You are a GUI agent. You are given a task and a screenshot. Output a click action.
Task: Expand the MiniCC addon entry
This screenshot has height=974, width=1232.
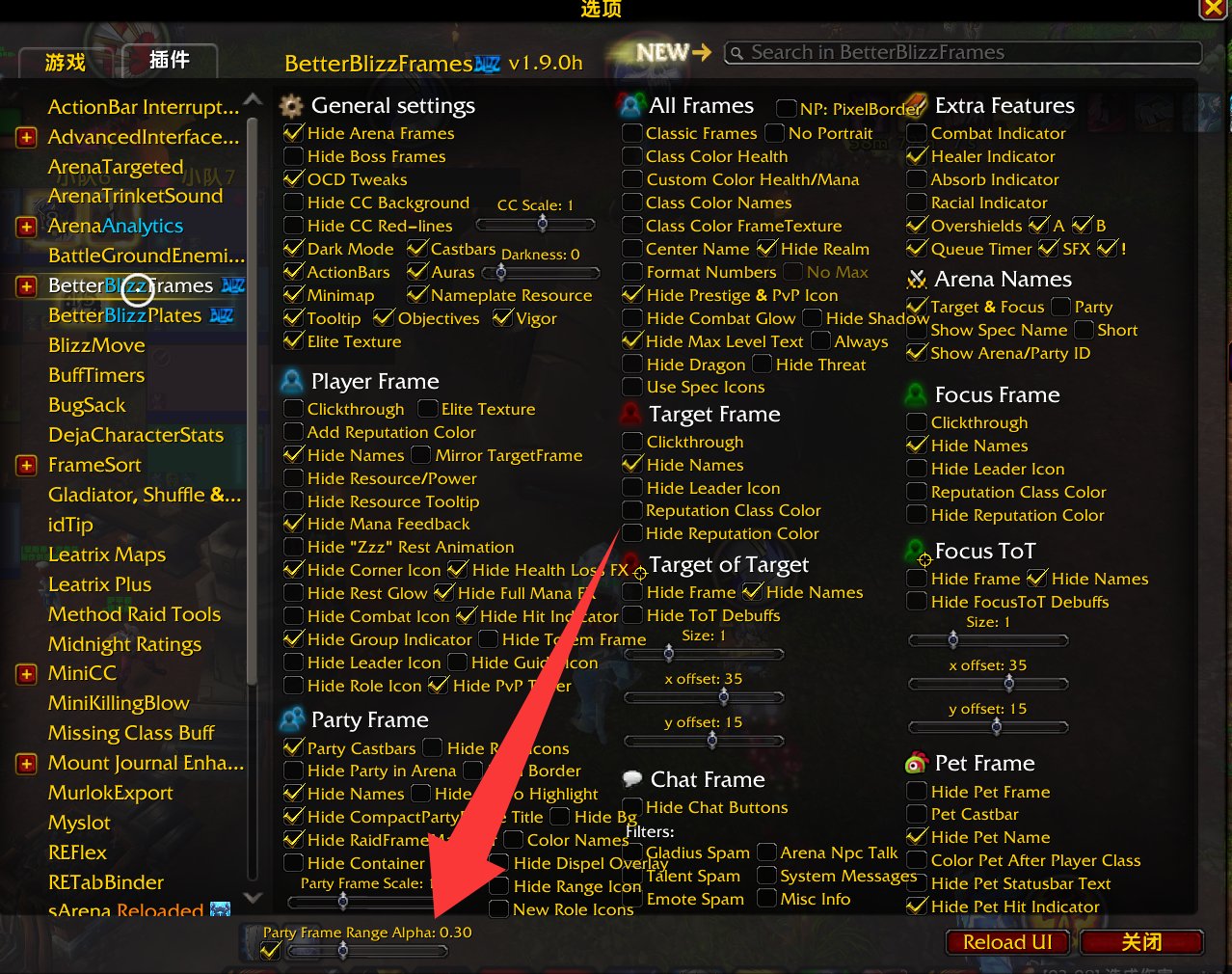click(27, 674)
